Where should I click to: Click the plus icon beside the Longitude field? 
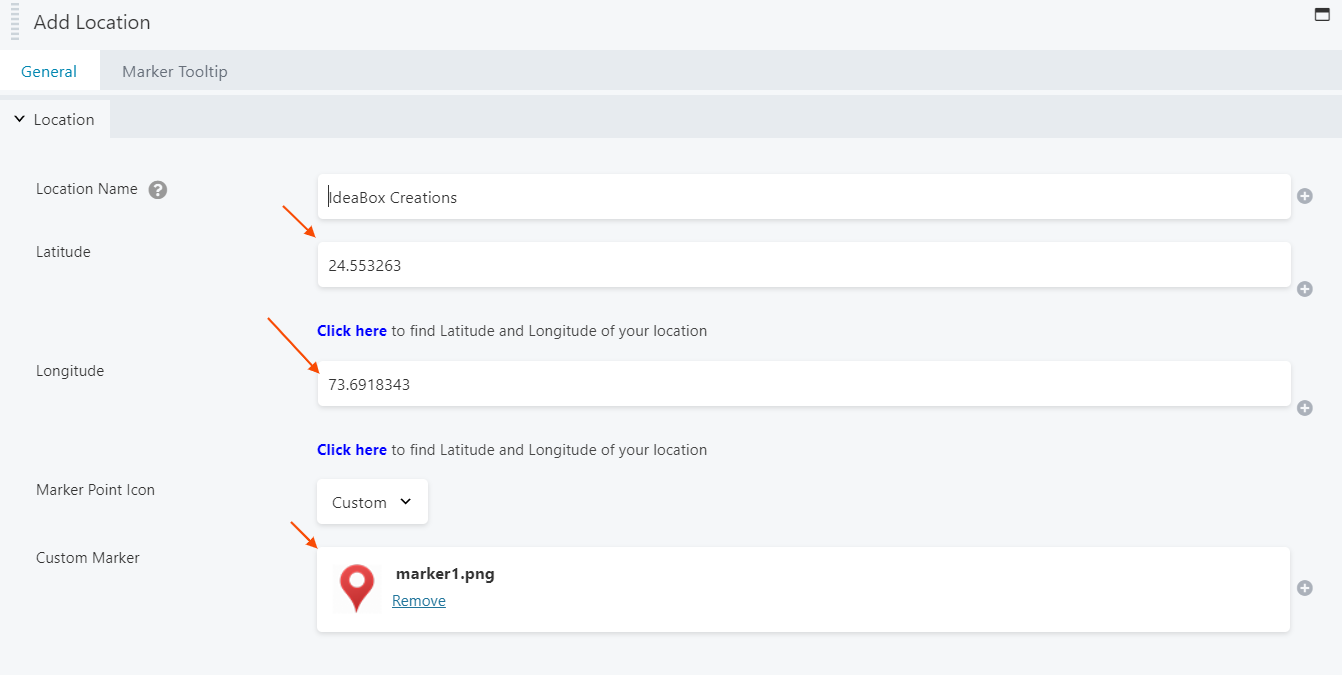[1304, 408]
